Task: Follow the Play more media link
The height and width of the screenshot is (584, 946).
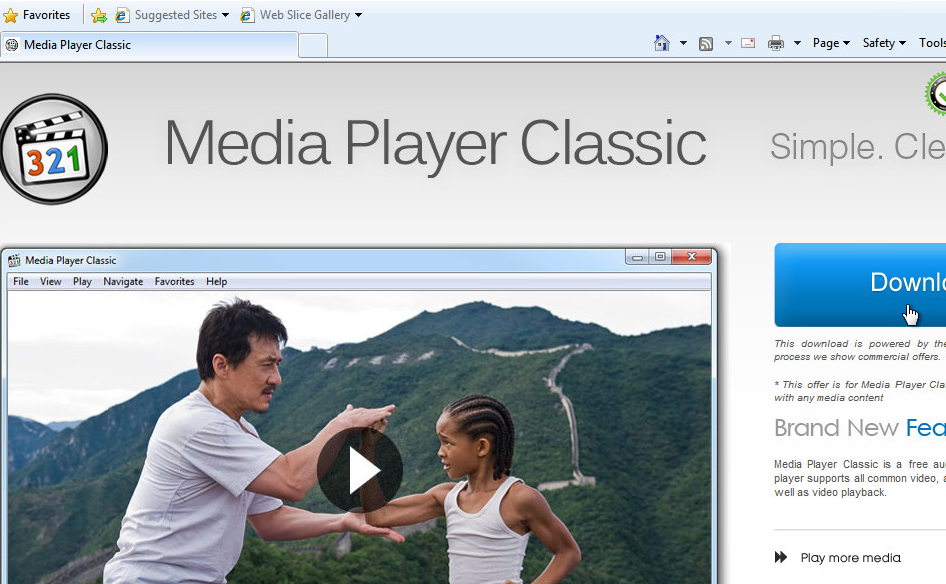Action: point(850,558)
